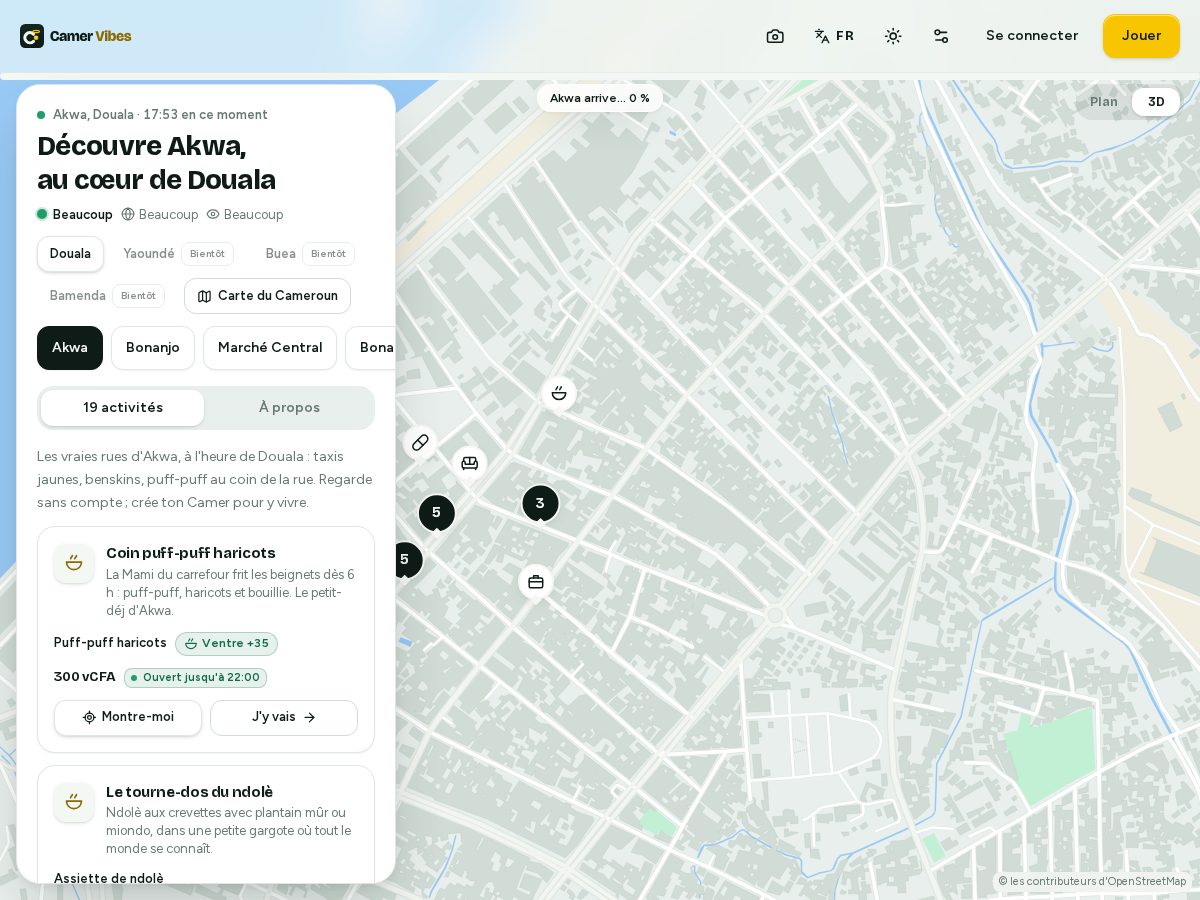The height and width of the screenshot is (900, 1200).
Task: Open the FR language selector
Action: click(x=834, y=36)
